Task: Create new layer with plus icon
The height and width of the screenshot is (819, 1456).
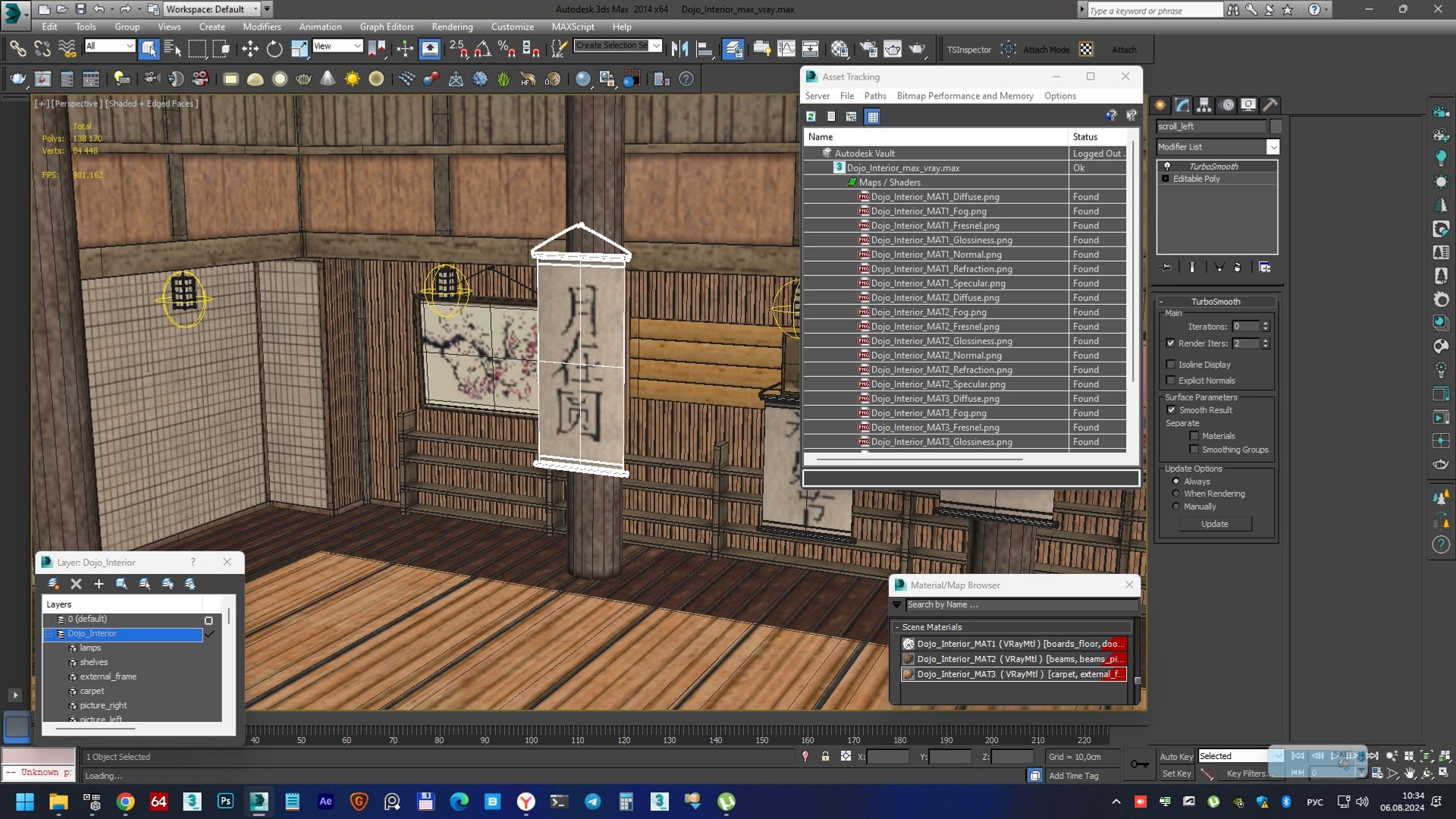Action: (99, 584)
